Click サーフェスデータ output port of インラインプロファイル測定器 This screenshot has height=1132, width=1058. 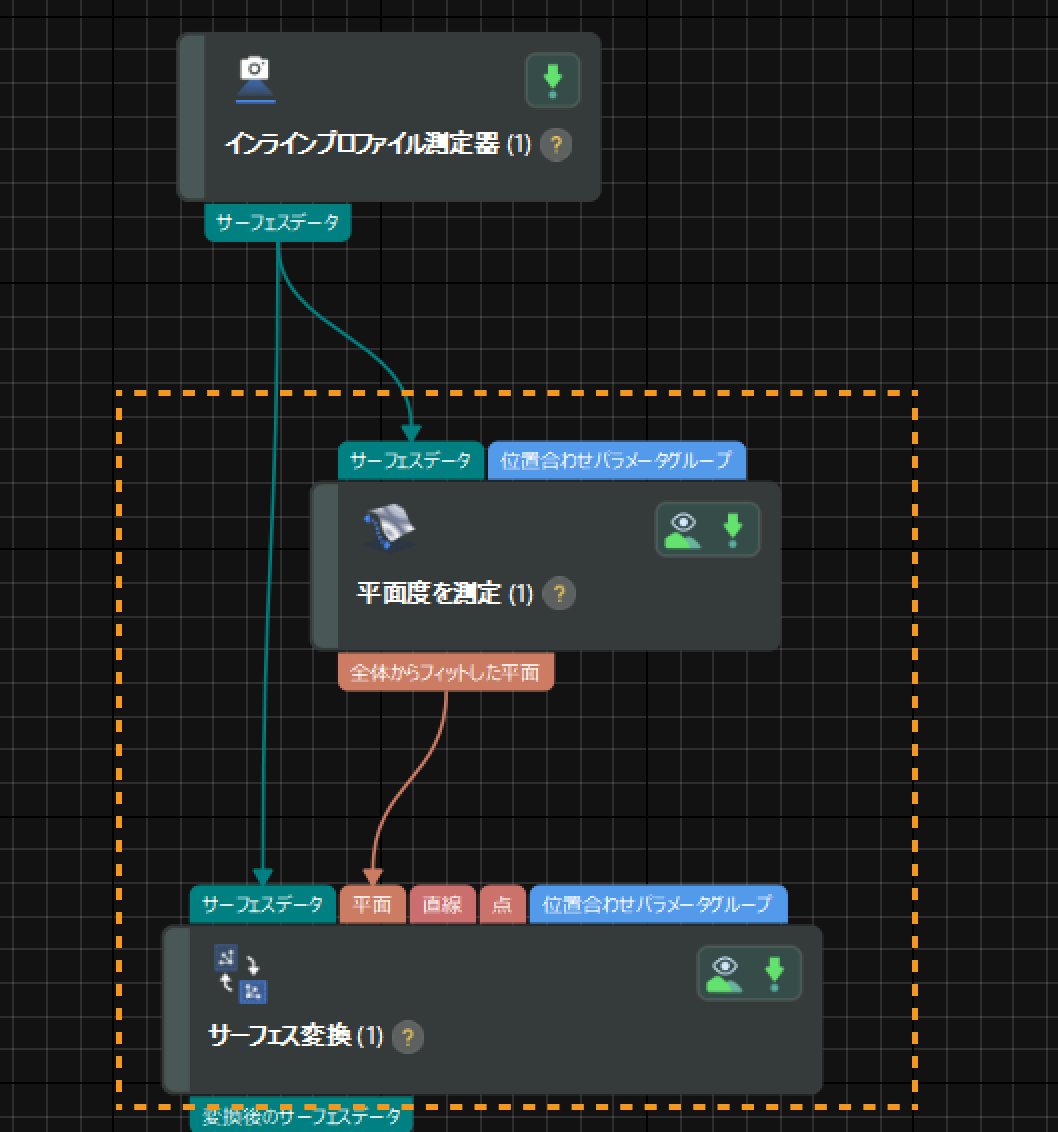point(277,222)
